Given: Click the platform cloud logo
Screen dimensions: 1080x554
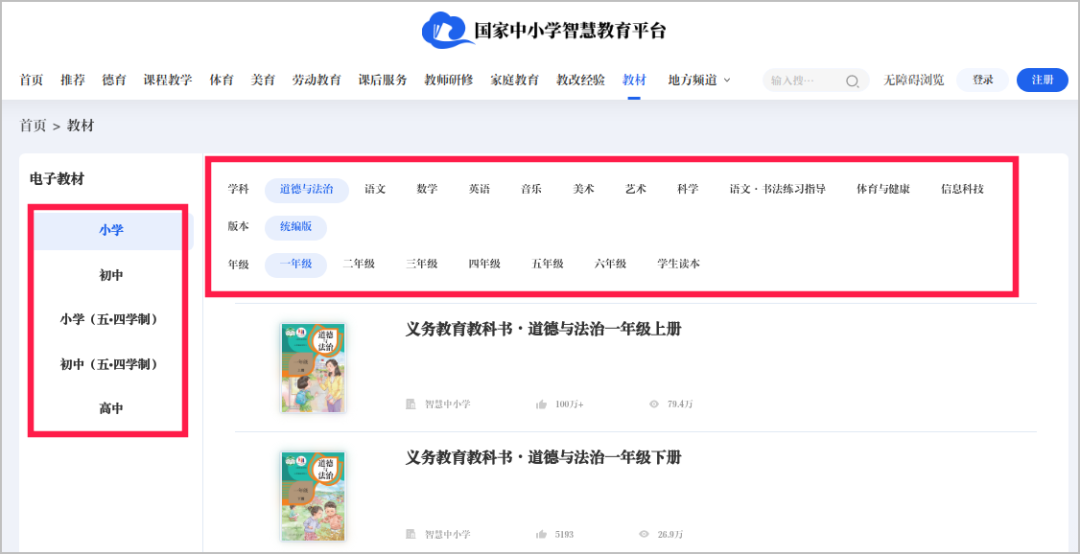Looking at the screenshot, I should point(444,30).
